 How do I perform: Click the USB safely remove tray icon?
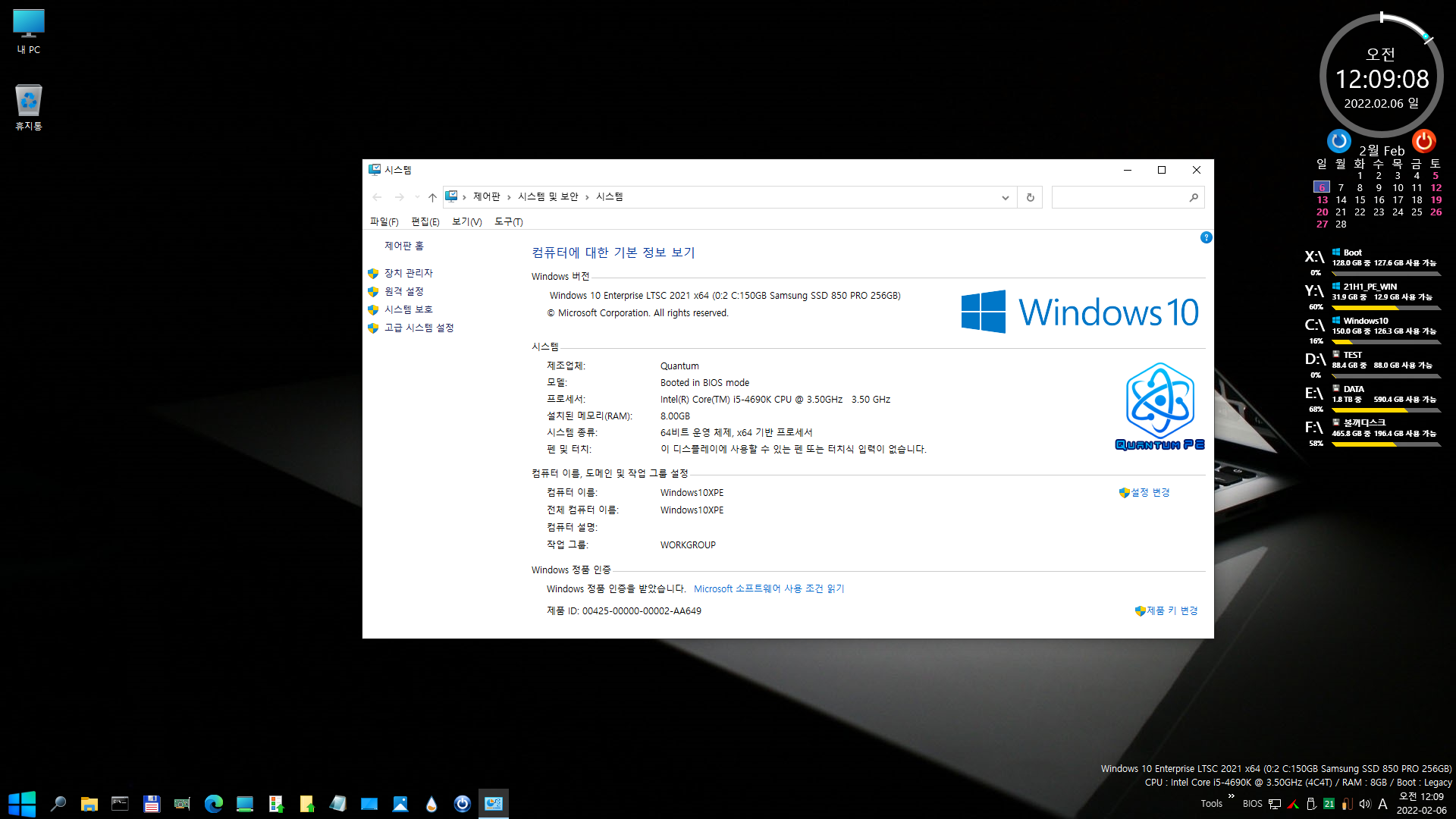tap(1311, 804)
